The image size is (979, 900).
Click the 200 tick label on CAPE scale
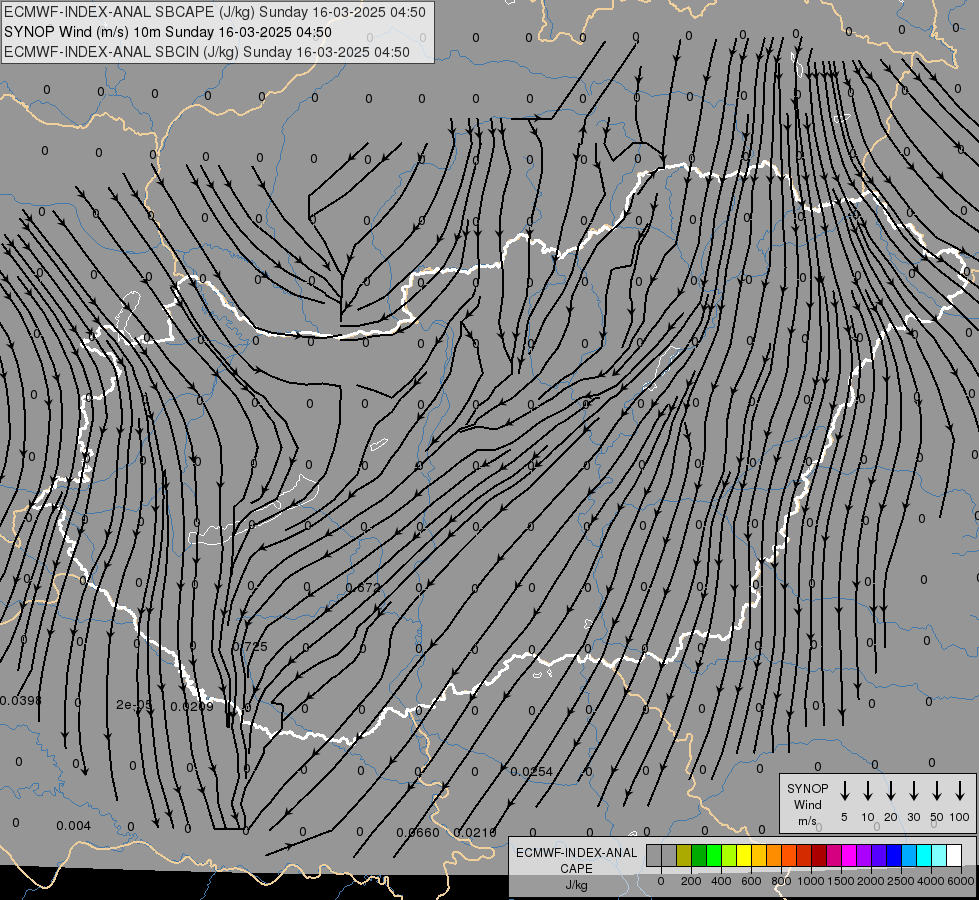(x=691, y=881)
